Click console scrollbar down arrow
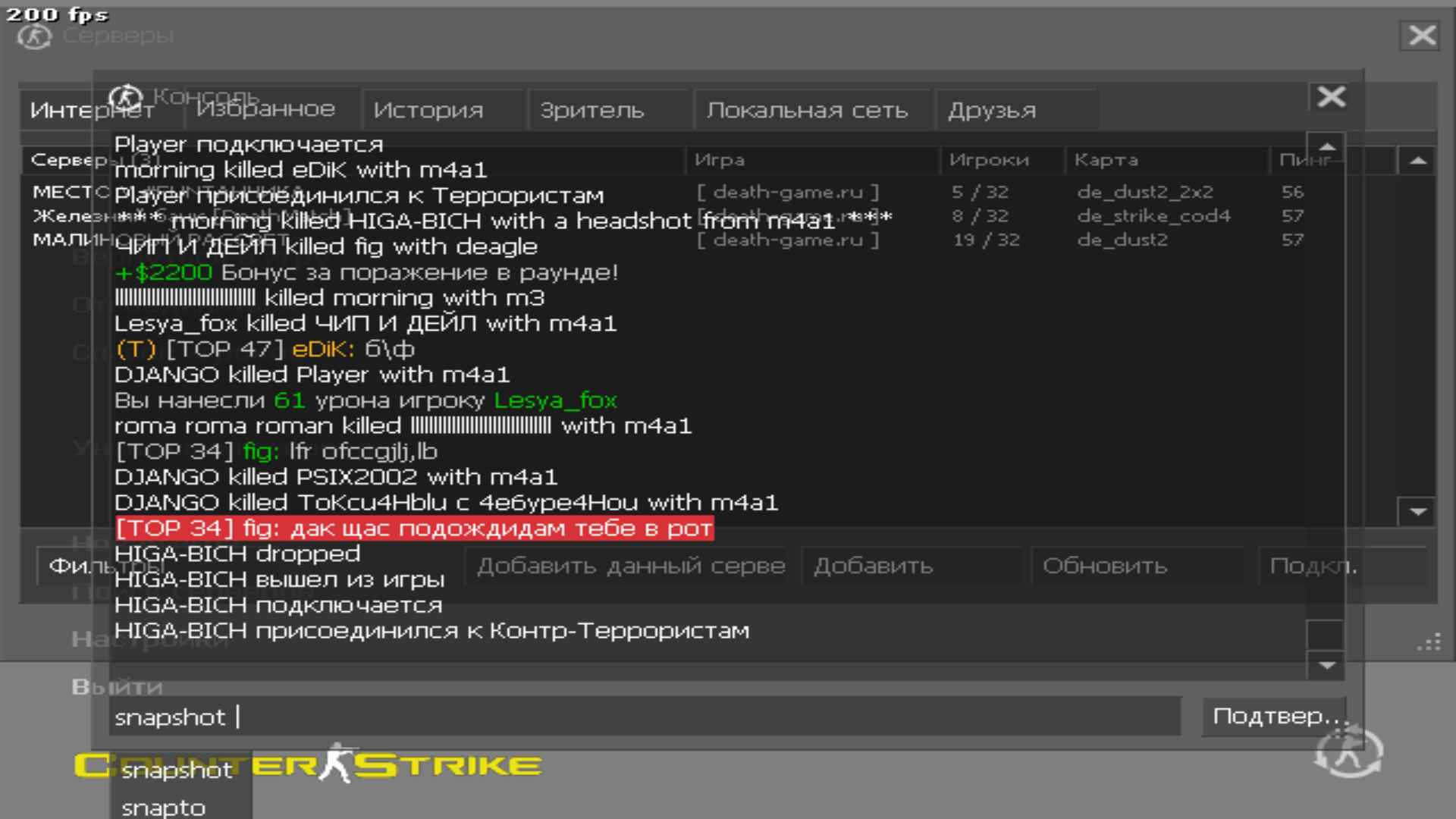 click(x=1326, y=665)
